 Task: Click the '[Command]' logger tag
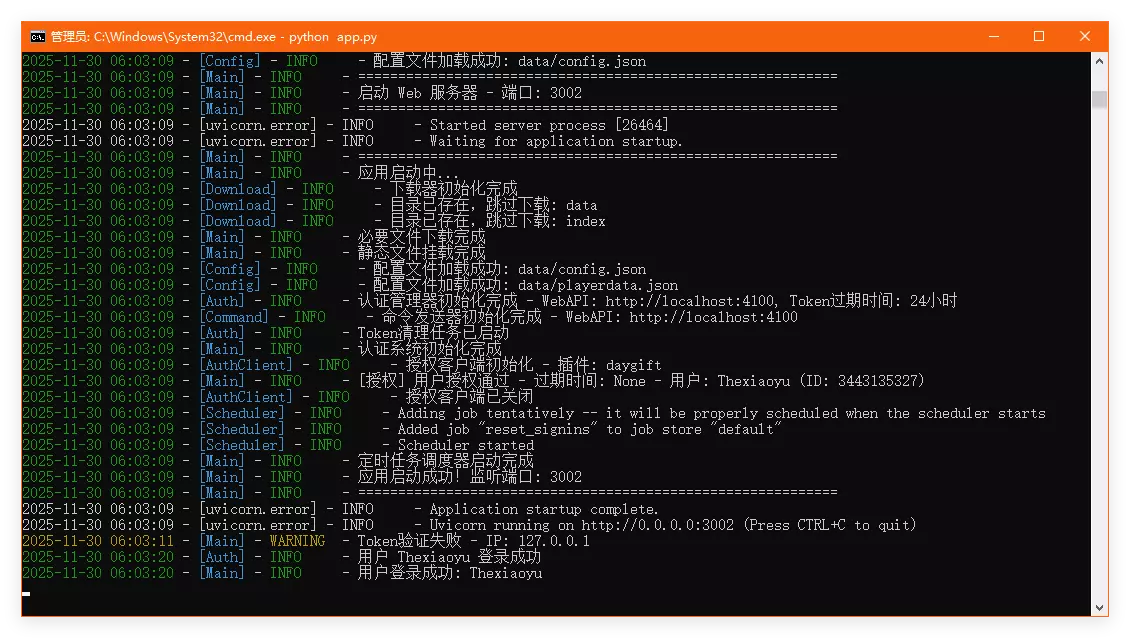(233, 317)
